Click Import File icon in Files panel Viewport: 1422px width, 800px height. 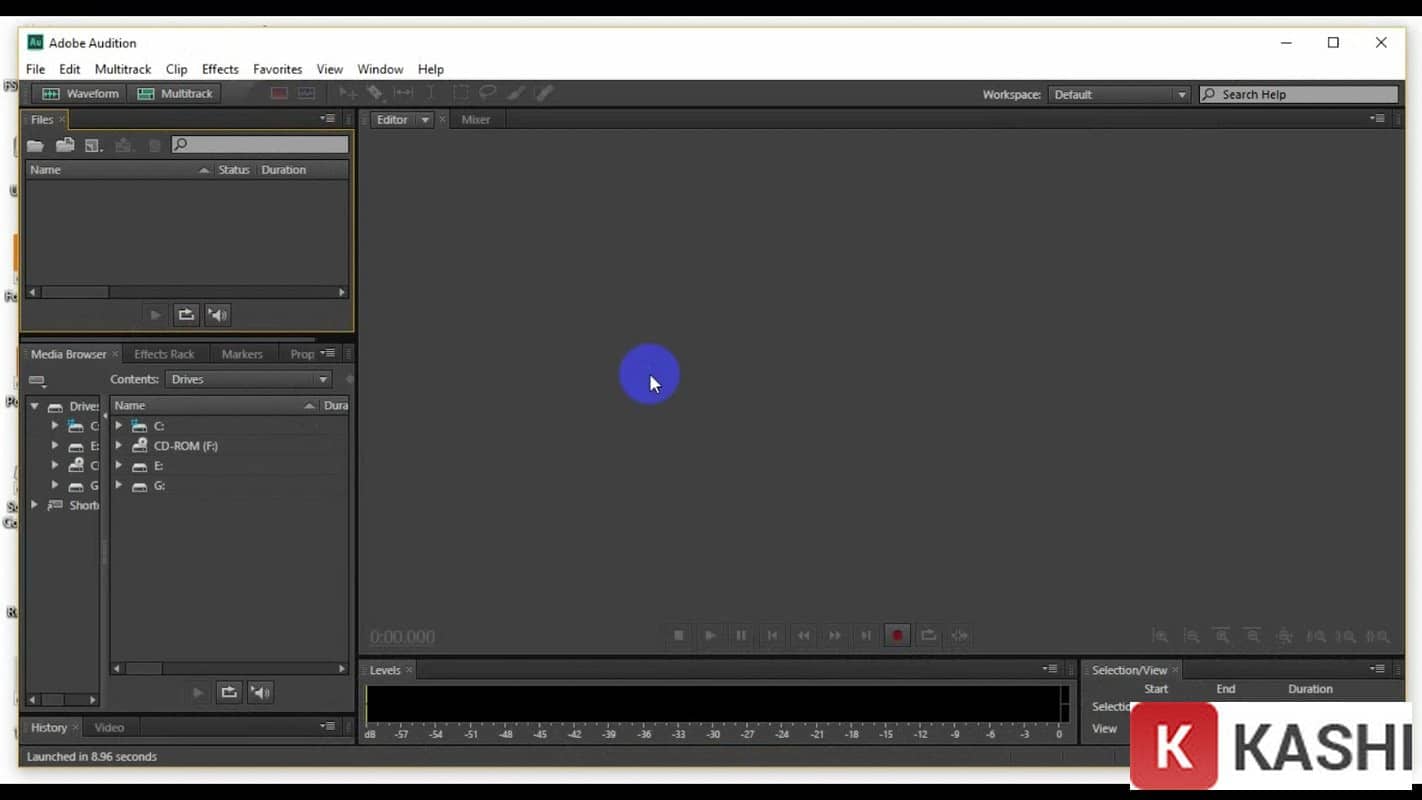(x=65, y=145)
